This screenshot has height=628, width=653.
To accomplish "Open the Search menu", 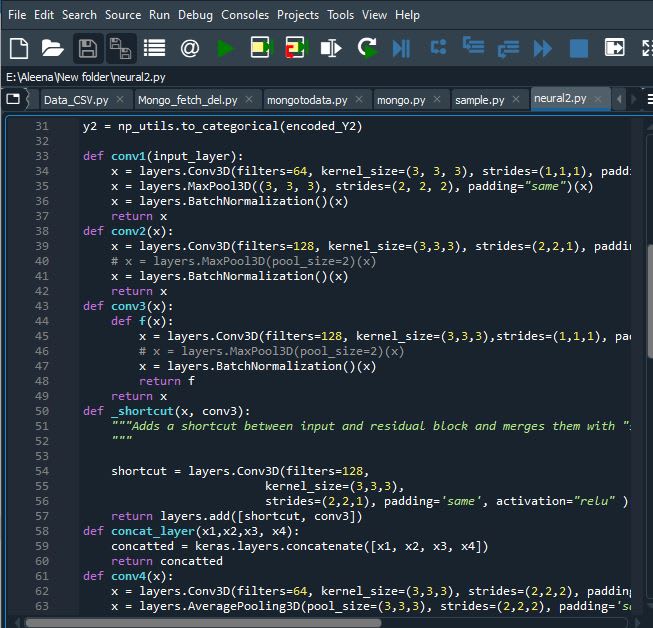I will point(79,15).
